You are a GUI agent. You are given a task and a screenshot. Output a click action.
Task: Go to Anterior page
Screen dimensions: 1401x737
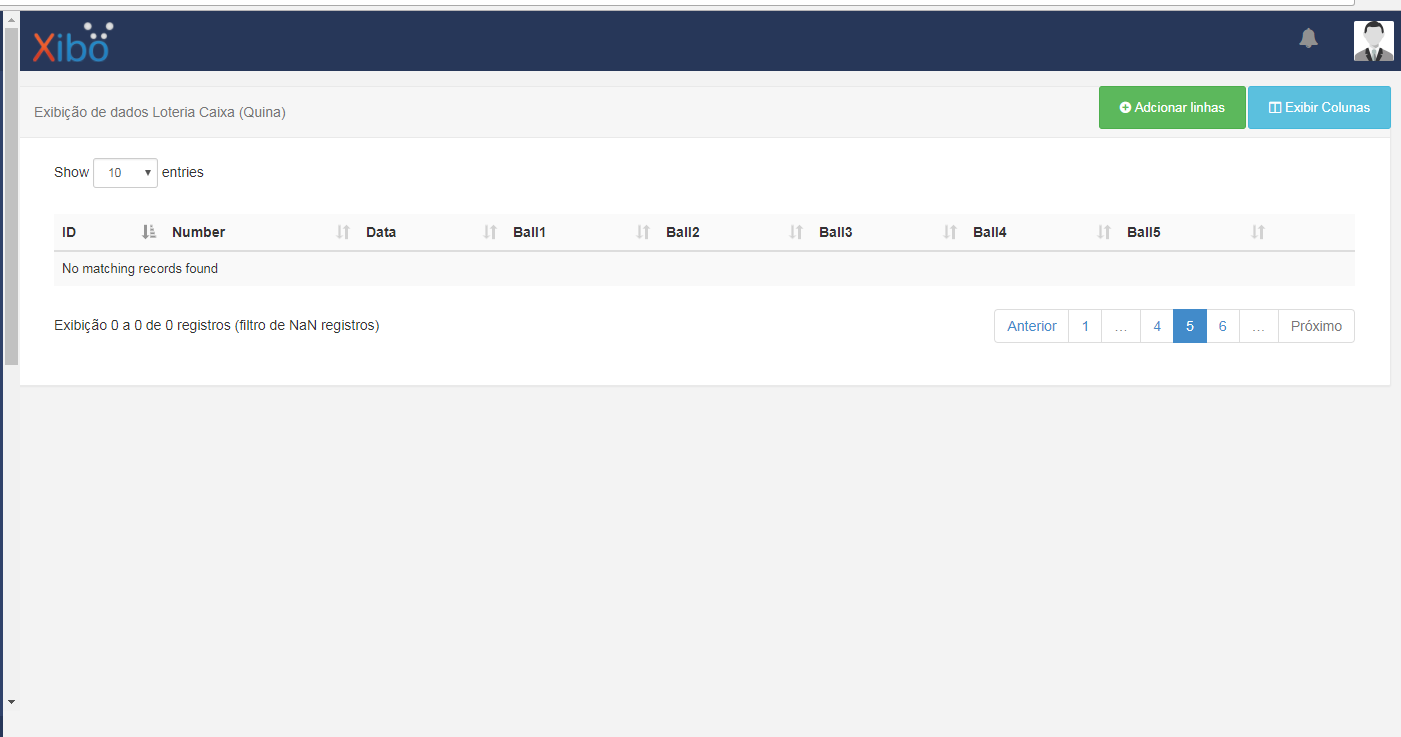click(x=1032, y=326)
